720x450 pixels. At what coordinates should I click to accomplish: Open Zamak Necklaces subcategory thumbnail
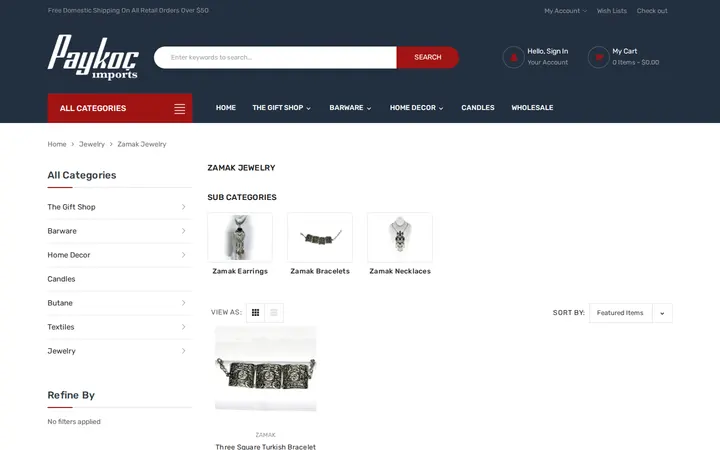coord(400,237)
